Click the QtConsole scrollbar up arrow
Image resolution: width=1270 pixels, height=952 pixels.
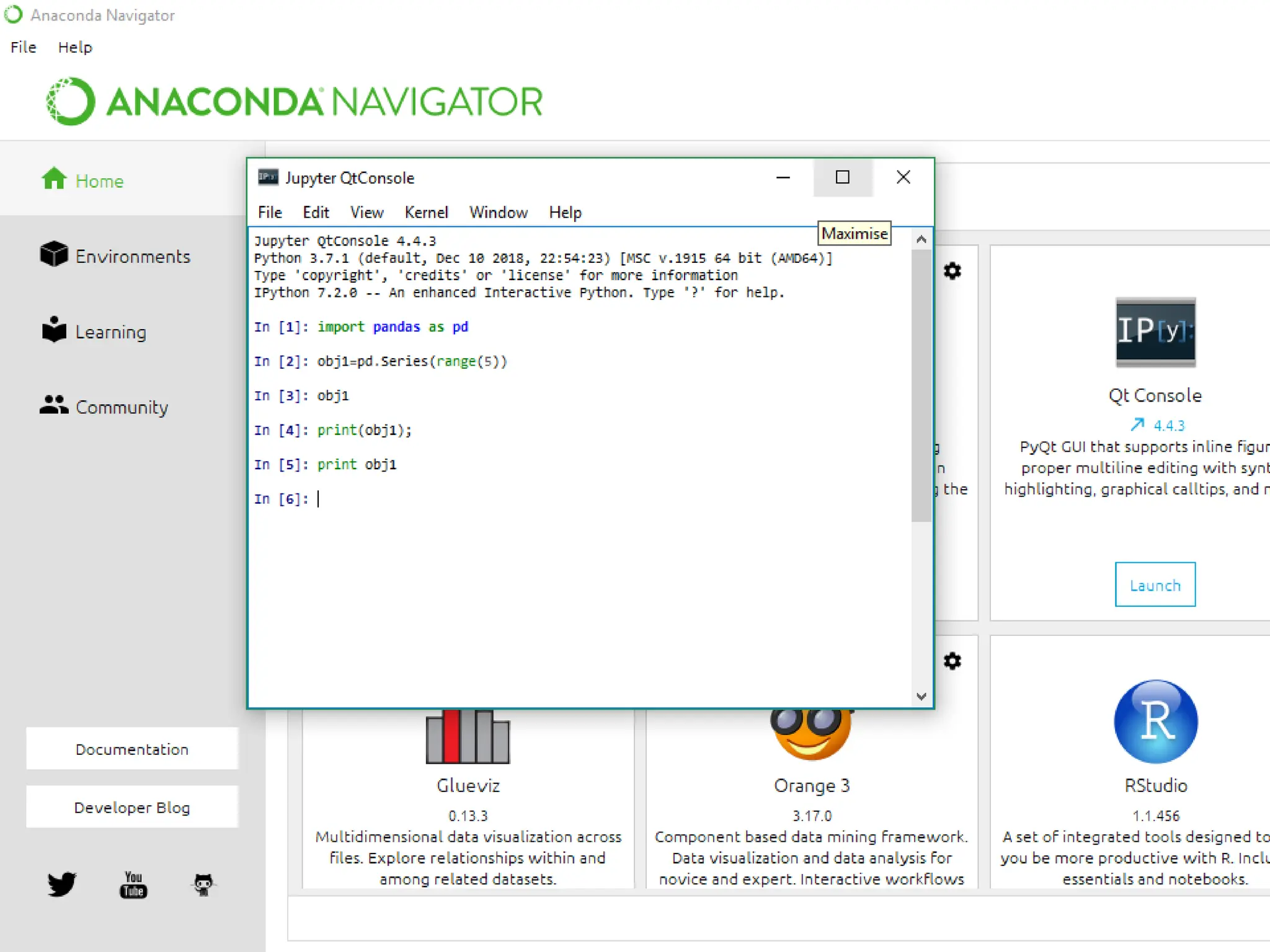(921, 239)
